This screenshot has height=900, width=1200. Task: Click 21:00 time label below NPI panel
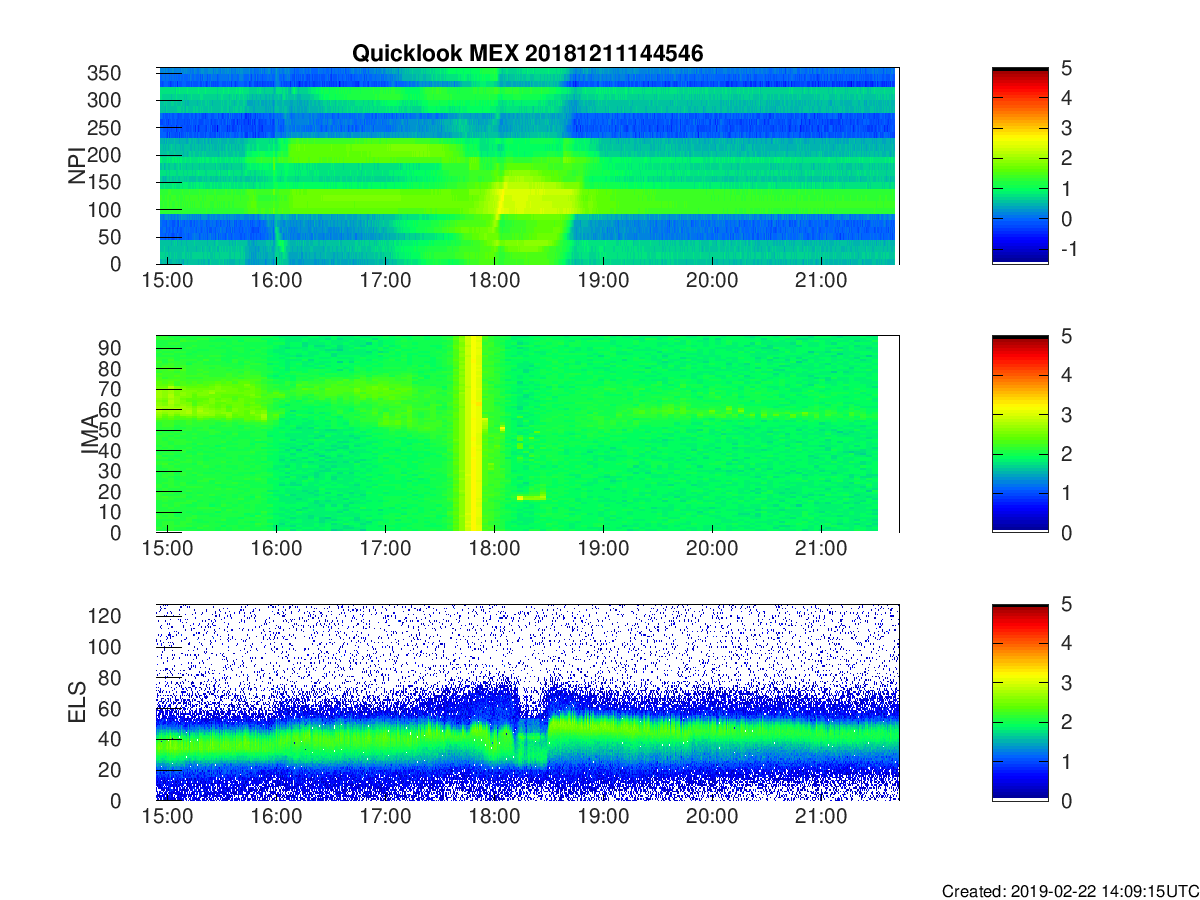coord(821,281)
